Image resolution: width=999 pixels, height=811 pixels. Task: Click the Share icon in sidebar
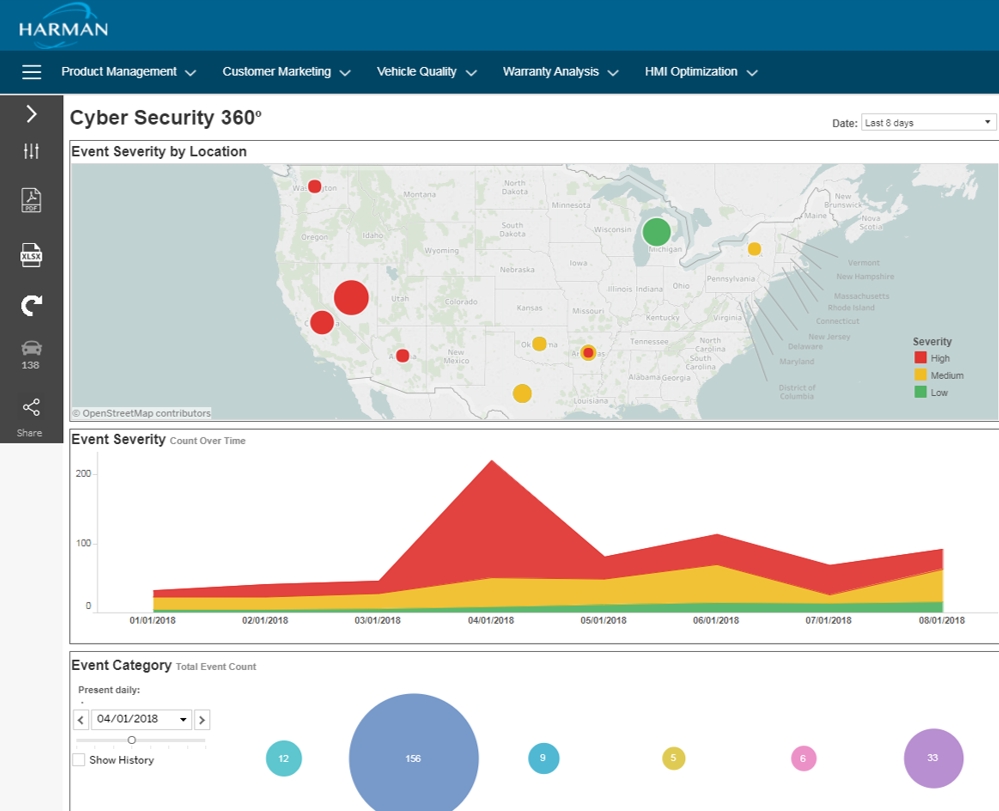pos(31,407)
